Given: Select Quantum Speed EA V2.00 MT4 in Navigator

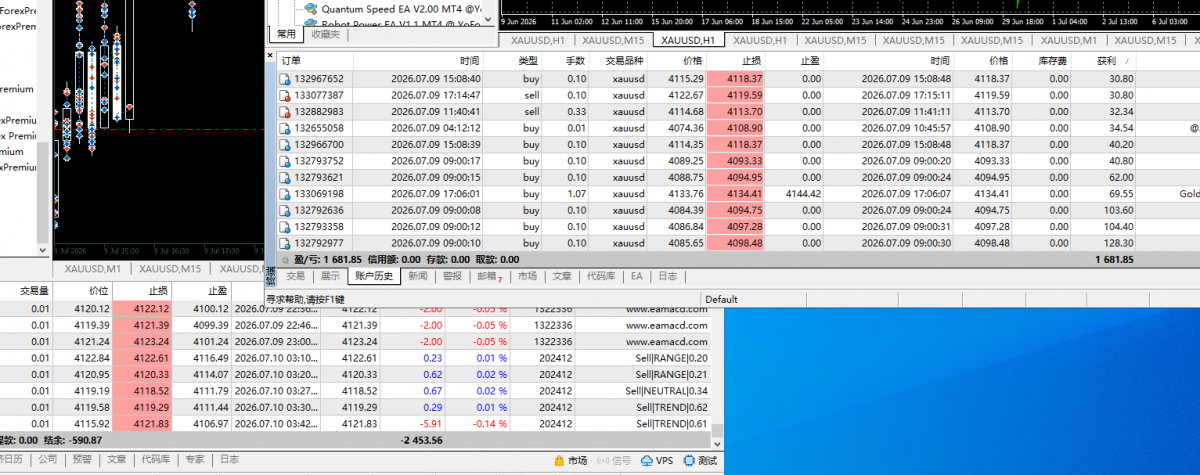Looking at the screenshot, I should click(400, 8).
